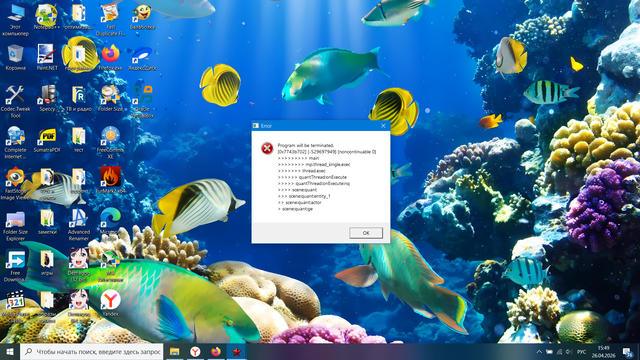The width and height of the screenshot is (640, 360).
Task: Open the notification center icon
Action: pyautogui.click(x=628, y=352)
